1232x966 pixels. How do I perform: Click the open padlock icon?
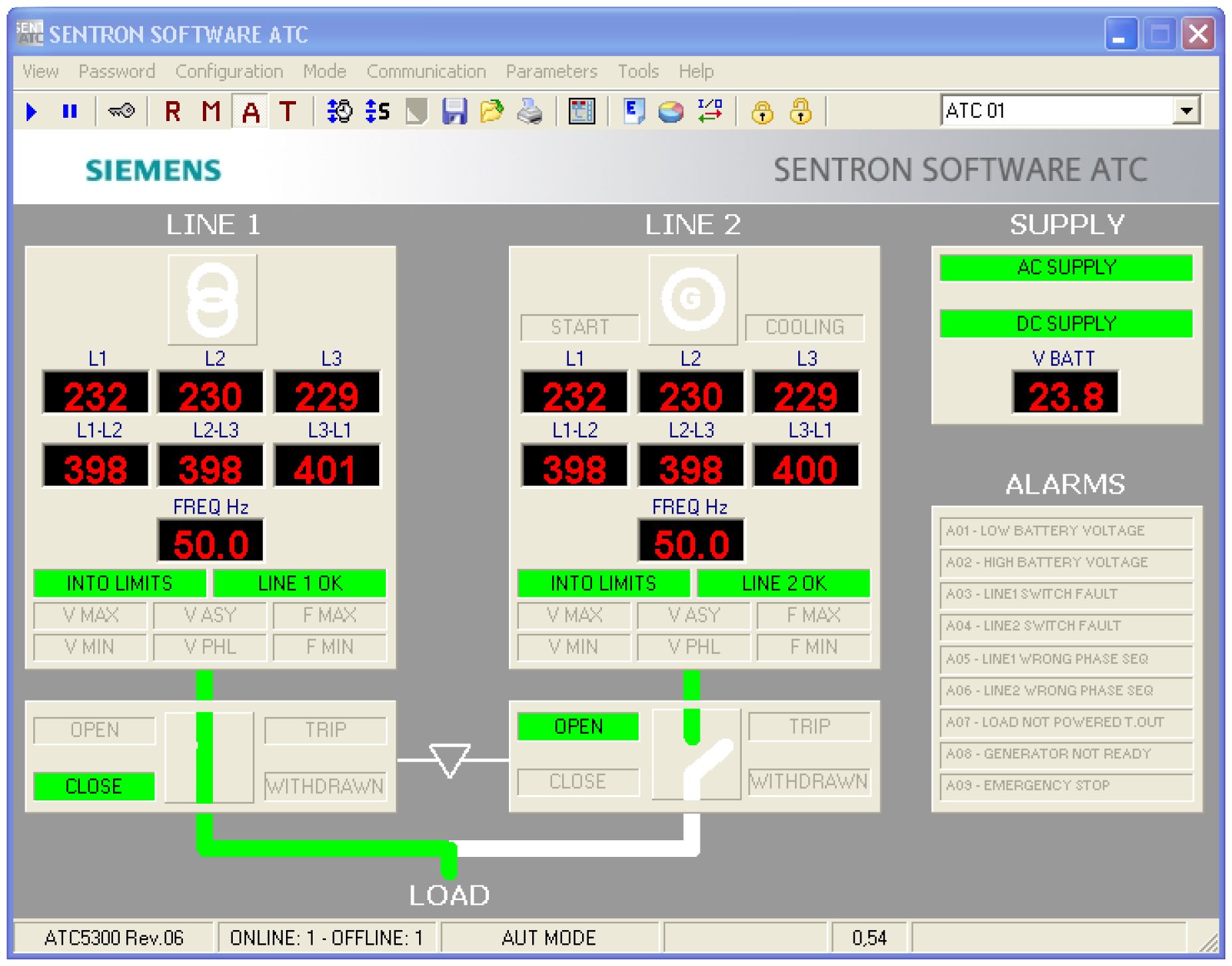click(x=800, y=111)
